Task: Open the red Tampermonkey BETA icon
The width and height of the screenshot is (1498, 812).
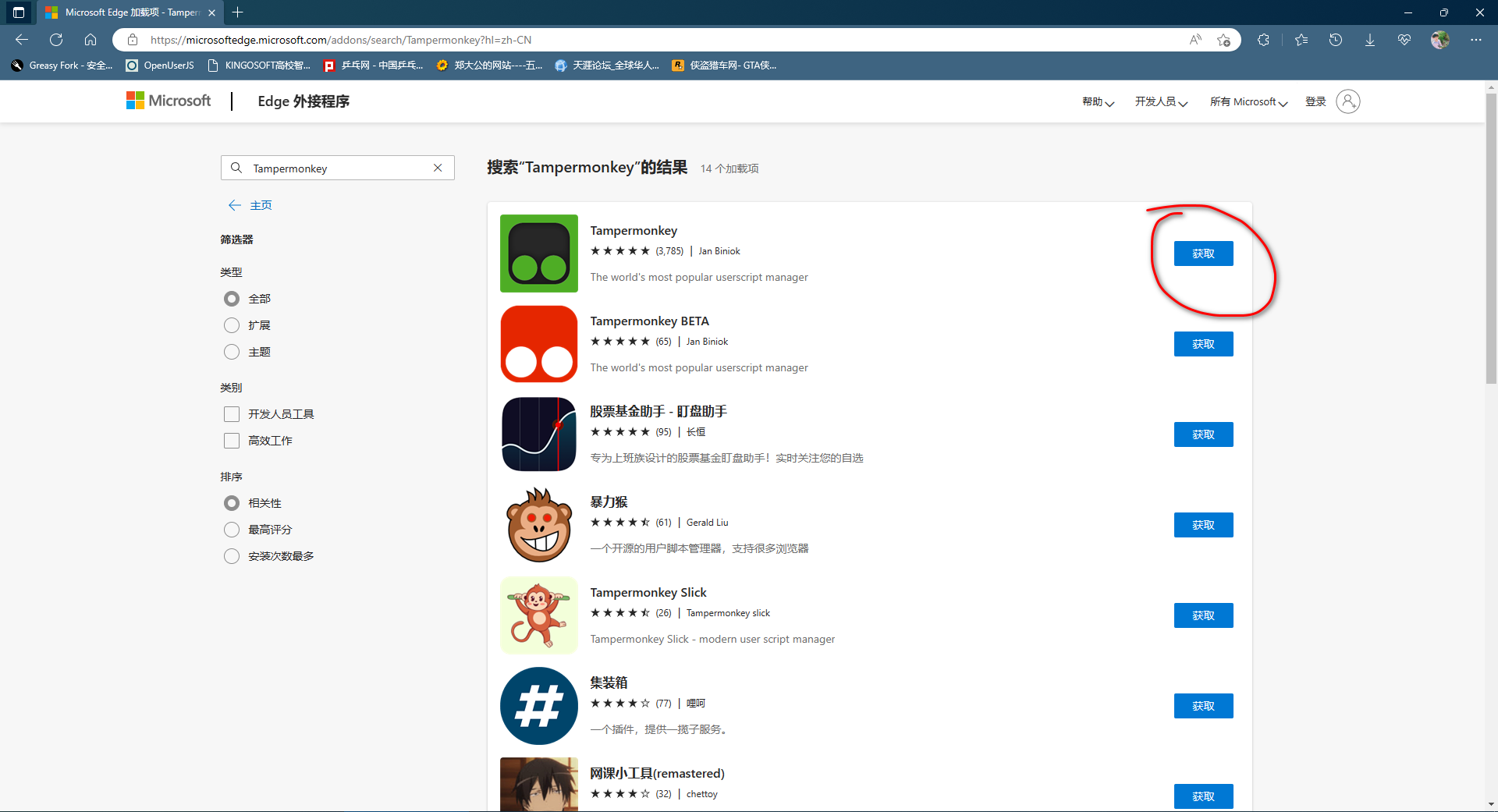Action: [x=539, y=344]
